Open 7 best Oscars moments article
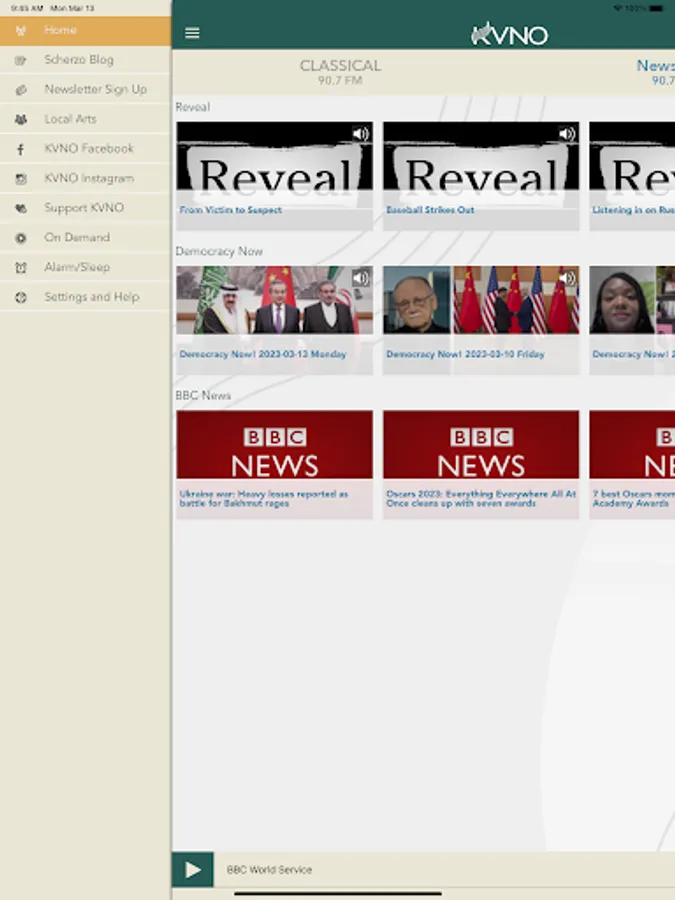Viewport: 675px width, 900px height. pyautogui.click(x=633, y=499)
